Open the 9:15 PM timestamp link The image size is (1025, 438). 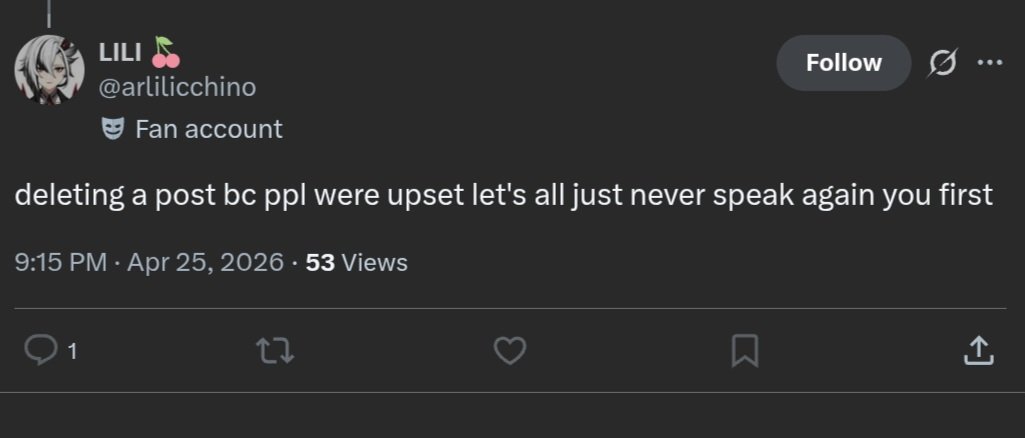pyautogui.click(x=60, y=262)
